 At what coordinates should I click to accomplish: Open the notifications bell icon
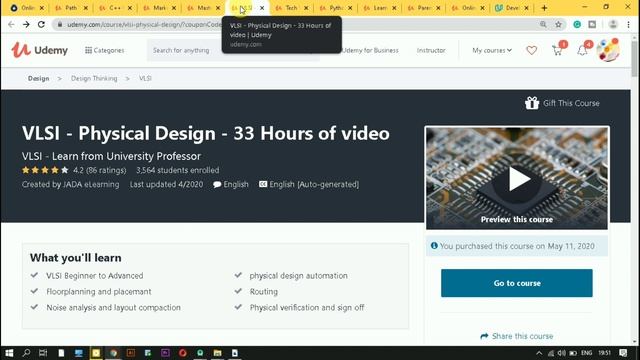(582, 50)
